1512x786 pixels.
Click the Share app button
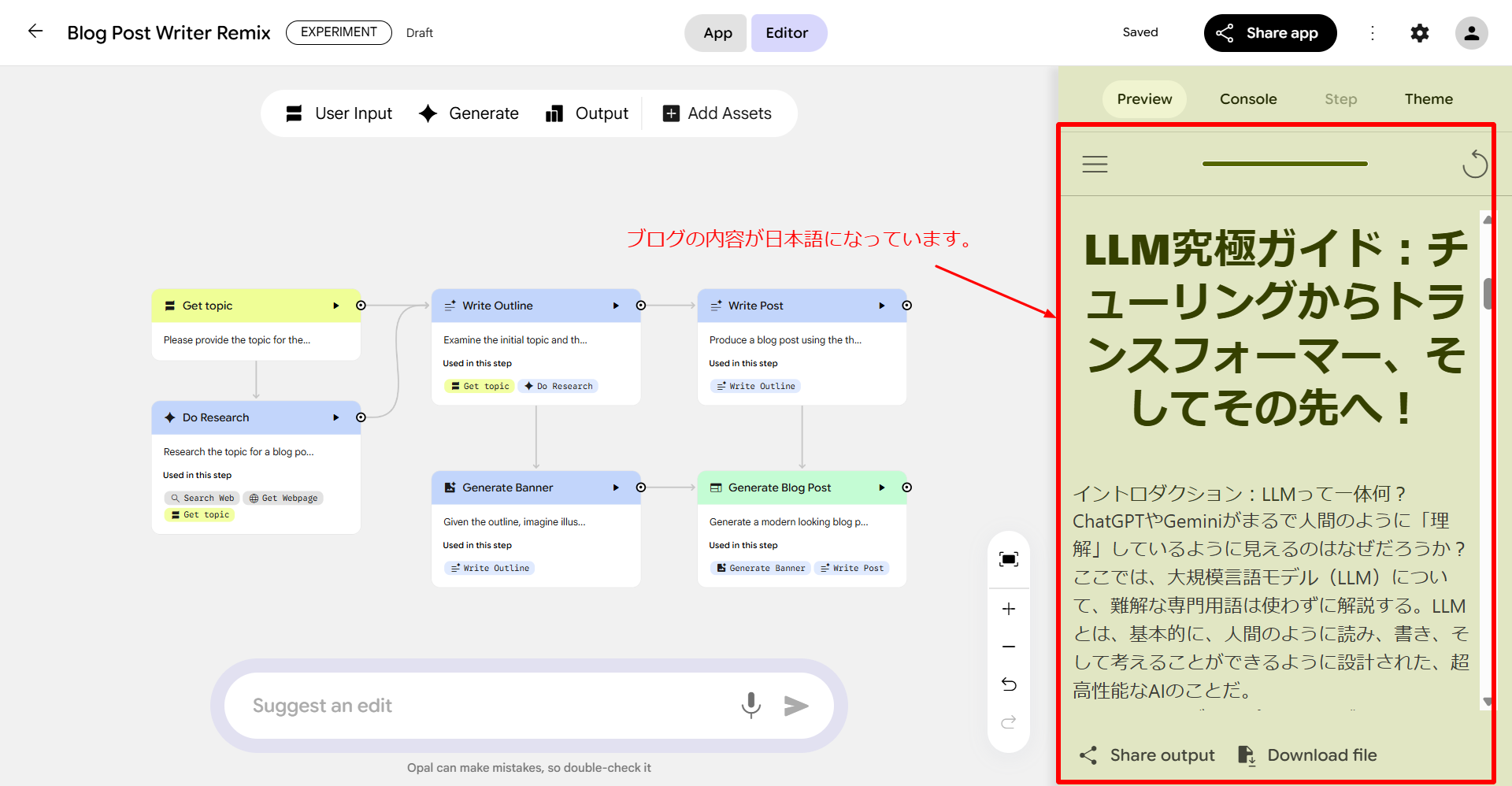[x=1269, y=33]
